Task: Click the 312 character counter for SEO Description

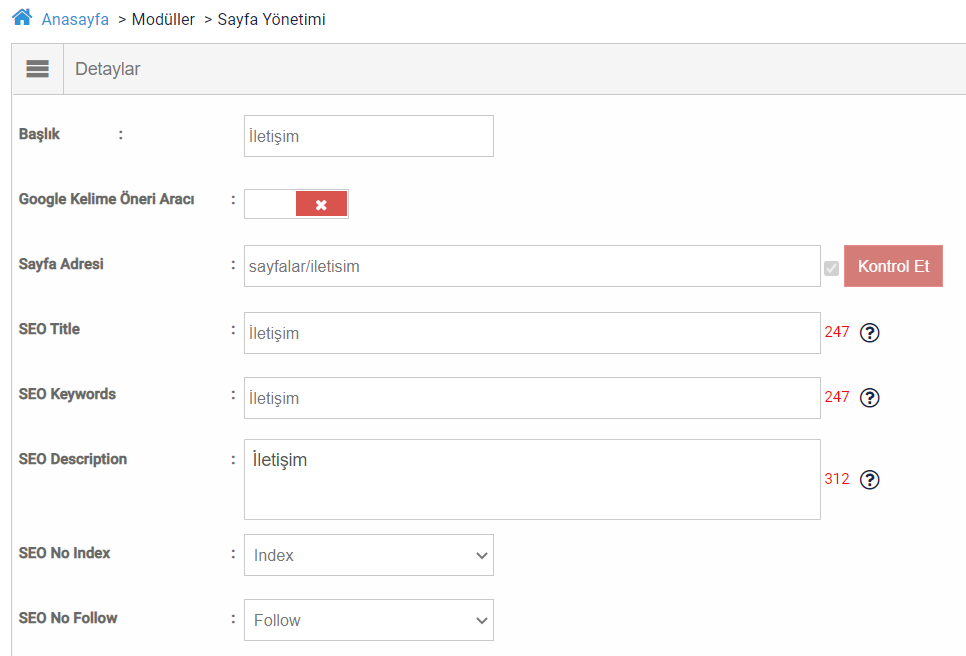Action: [x=837, y=480]
